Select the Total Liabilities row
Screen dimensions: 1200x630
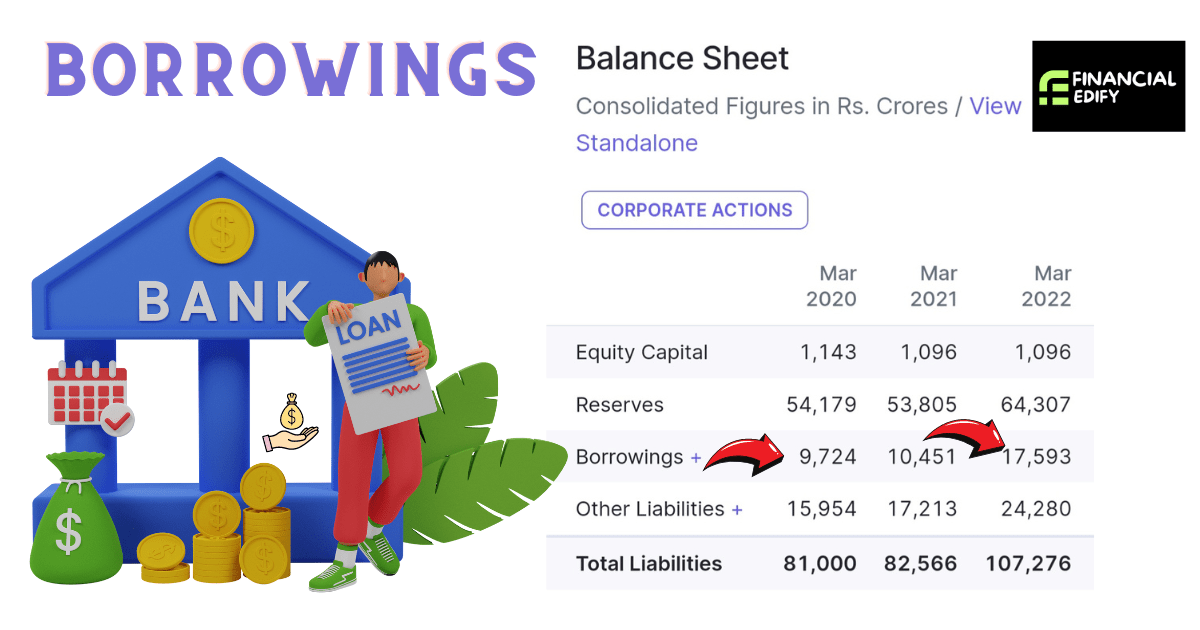point(648,563)
